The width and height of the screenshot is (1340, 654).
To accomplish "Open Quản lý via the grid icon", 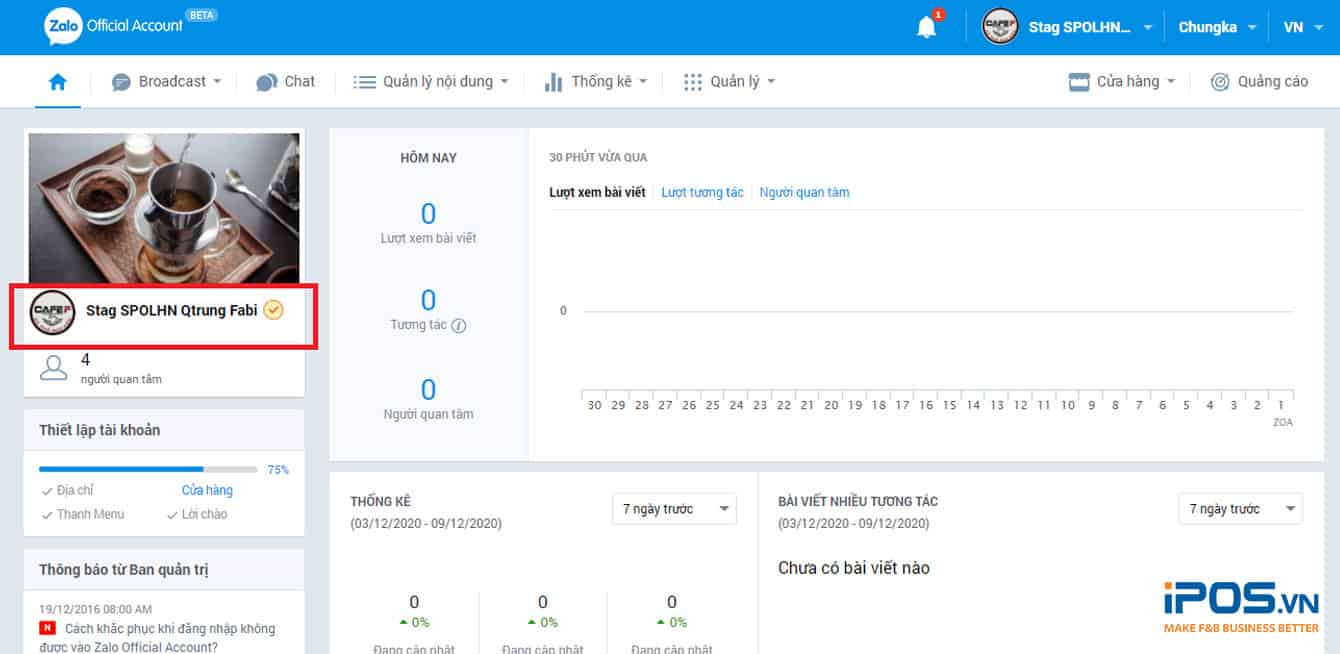I will click(x=693, y=81).
